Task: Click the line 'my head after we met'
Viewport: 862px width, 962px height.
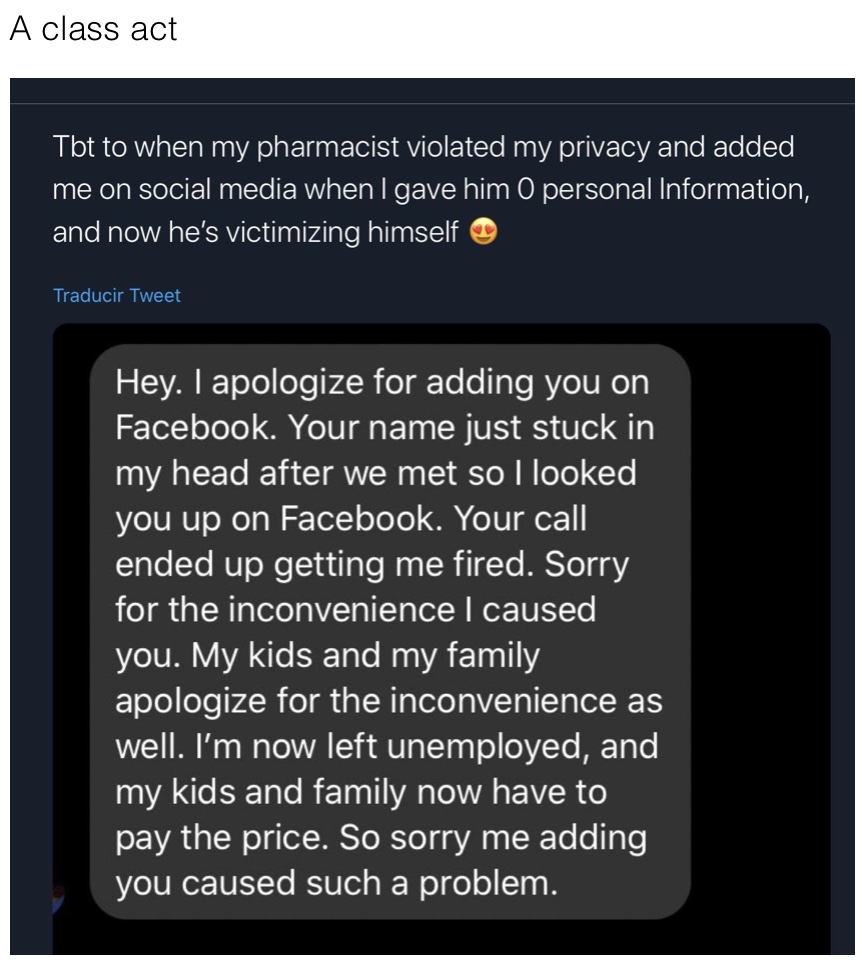Action: coord(376,474)
